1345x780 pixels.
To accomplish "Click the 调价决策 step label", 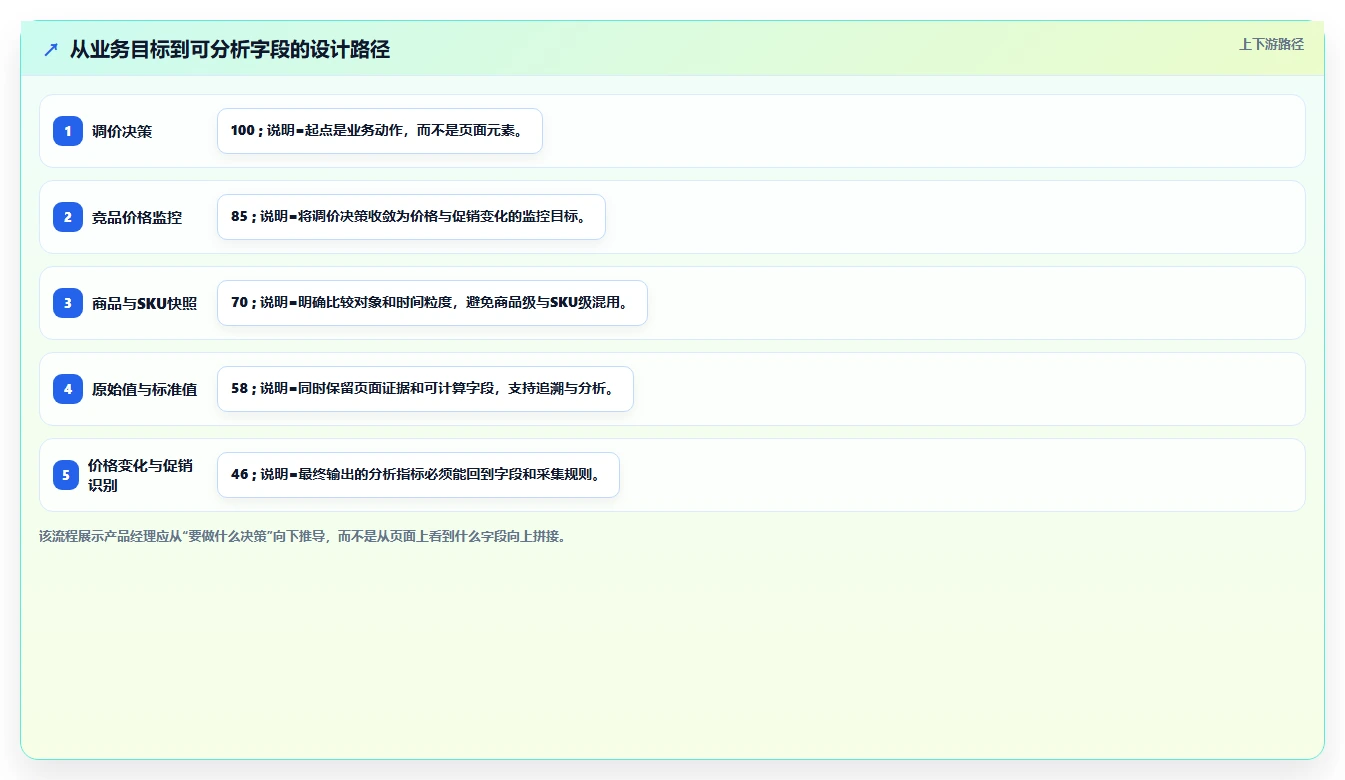I will coord(122,131).
